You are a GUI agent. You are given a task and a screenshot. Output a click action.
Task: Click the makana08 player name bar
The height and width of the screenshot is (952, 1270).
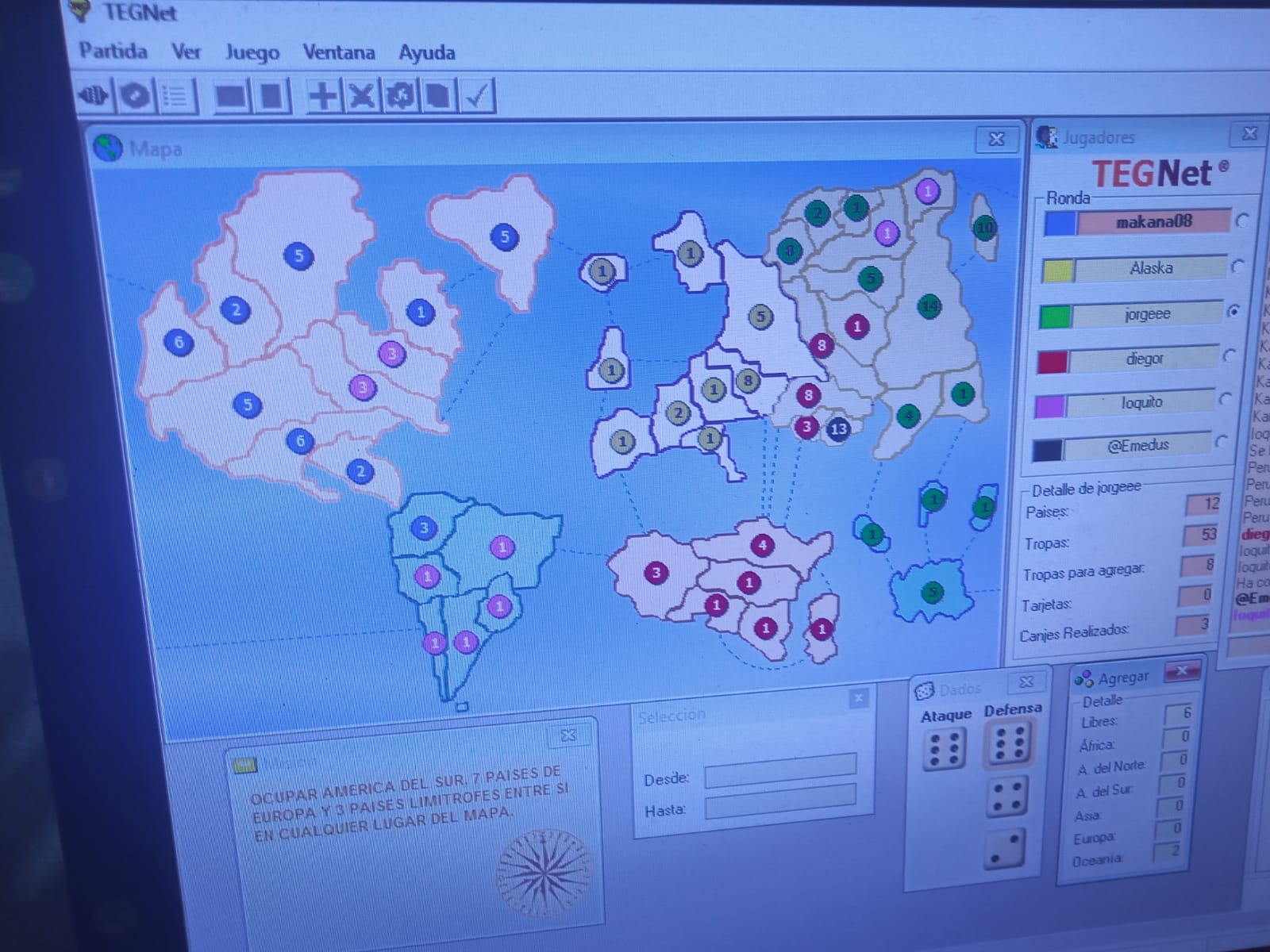(x=1153, y=222)
